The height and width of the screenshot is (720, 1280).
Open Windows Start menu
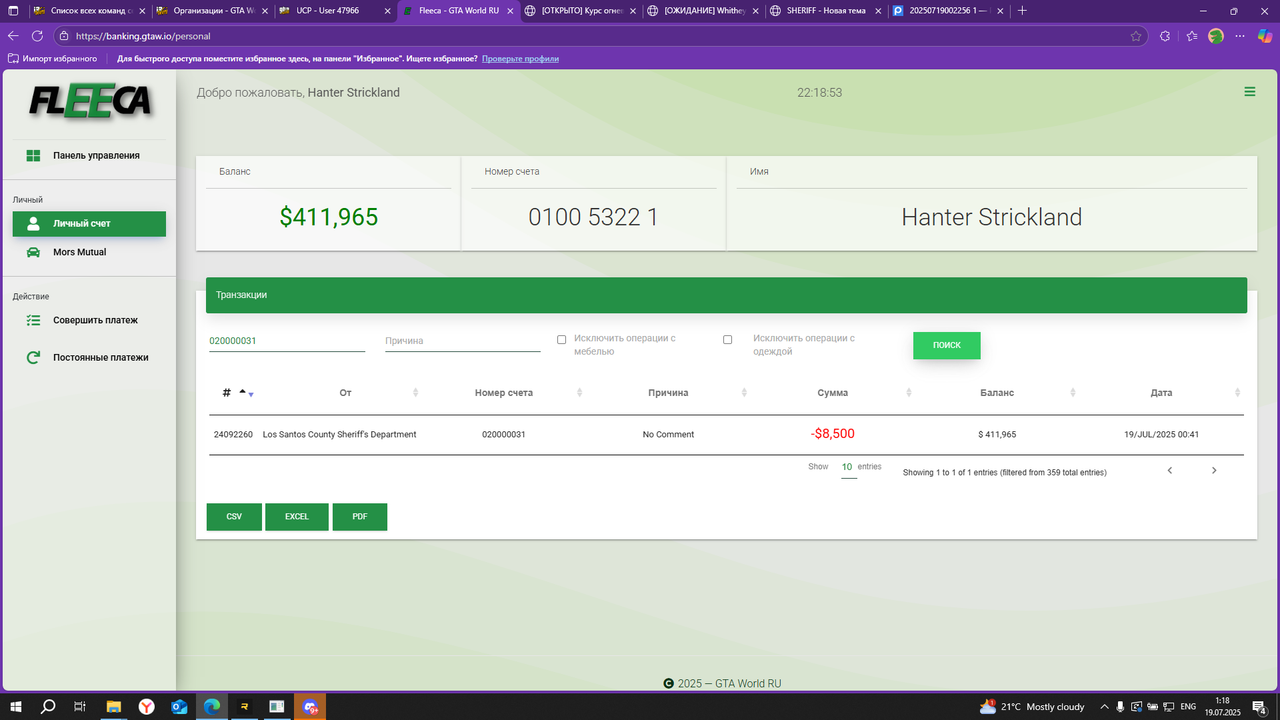[16, 707]
